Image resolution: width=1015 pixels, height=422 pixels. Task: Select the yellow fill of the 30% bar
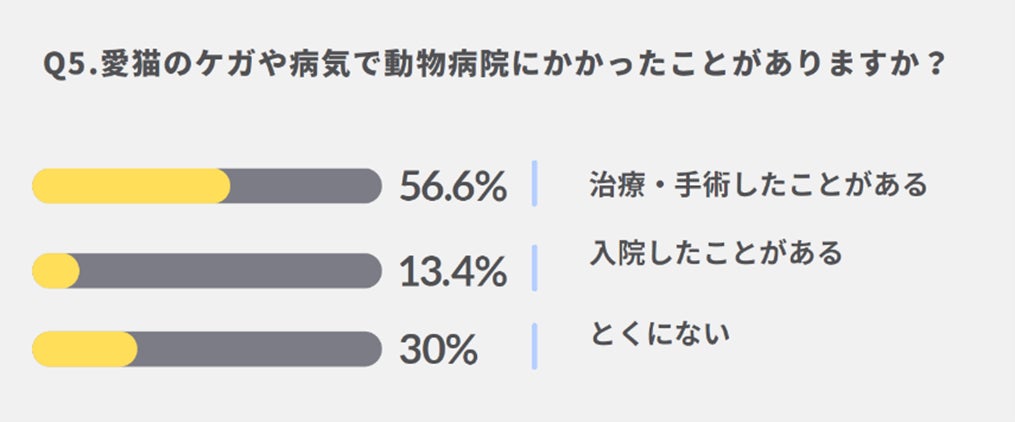(x=84, y=349)
